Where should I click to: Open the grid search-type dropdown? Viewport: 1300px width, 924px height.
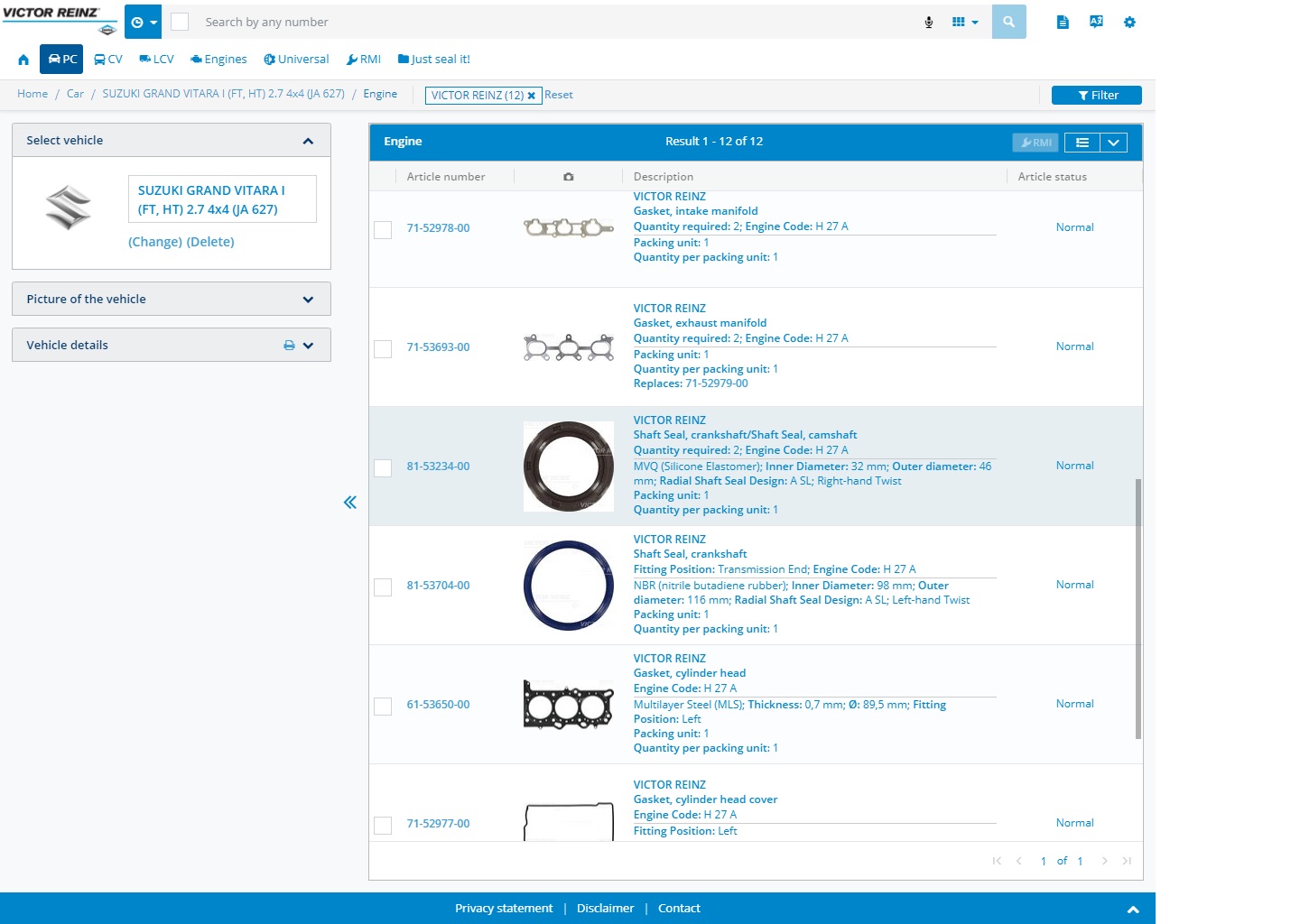(965, 22)
